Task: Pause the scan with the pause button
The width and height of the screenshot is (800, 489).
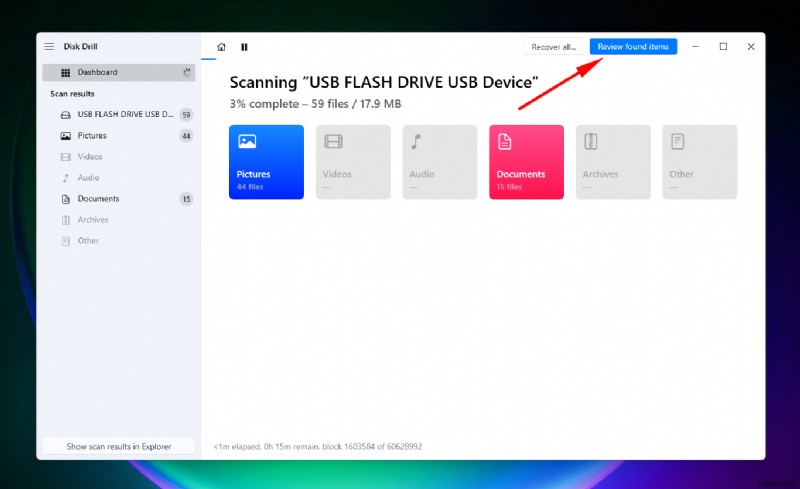Action: click(244, 47)
